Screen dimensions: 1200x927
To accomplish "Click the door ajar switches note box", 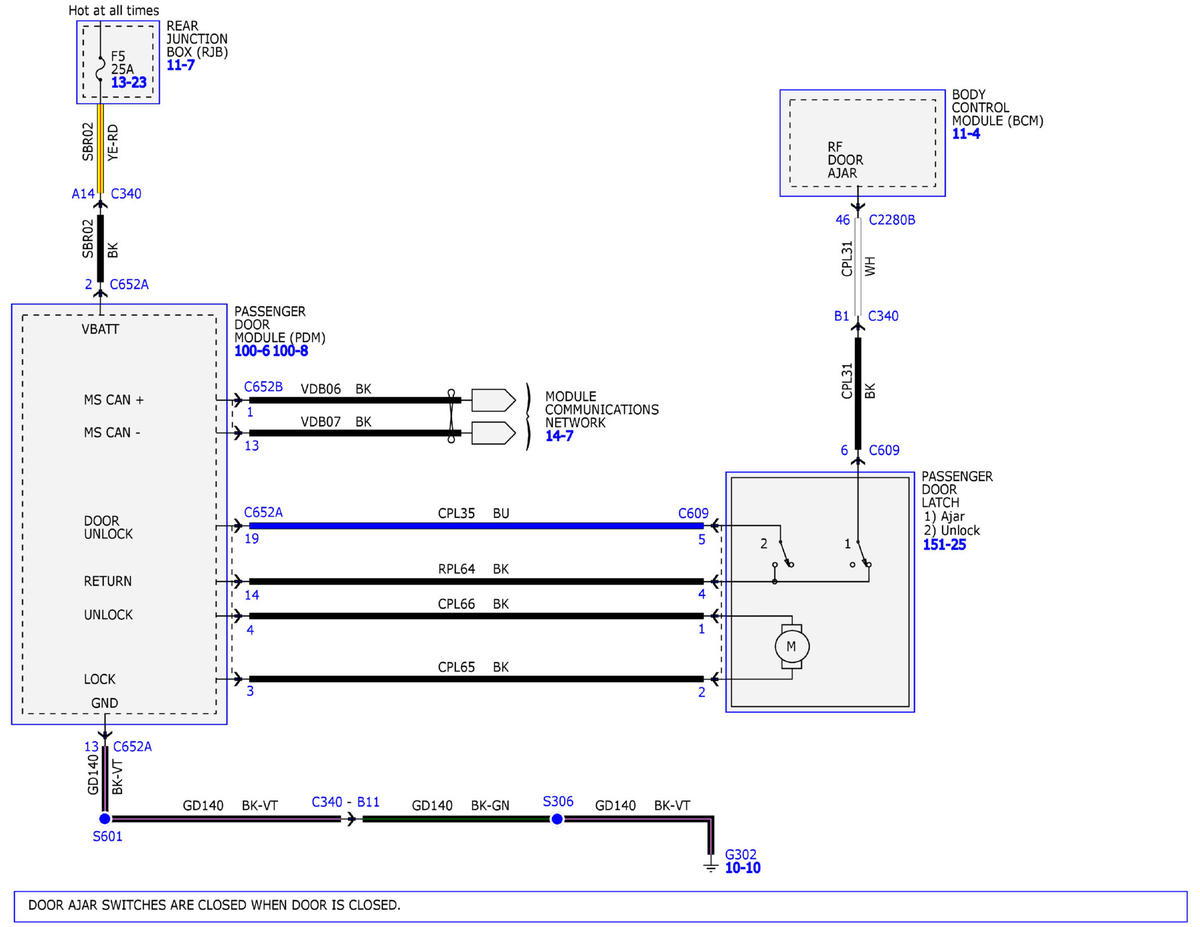I will [x=600, y=906].
